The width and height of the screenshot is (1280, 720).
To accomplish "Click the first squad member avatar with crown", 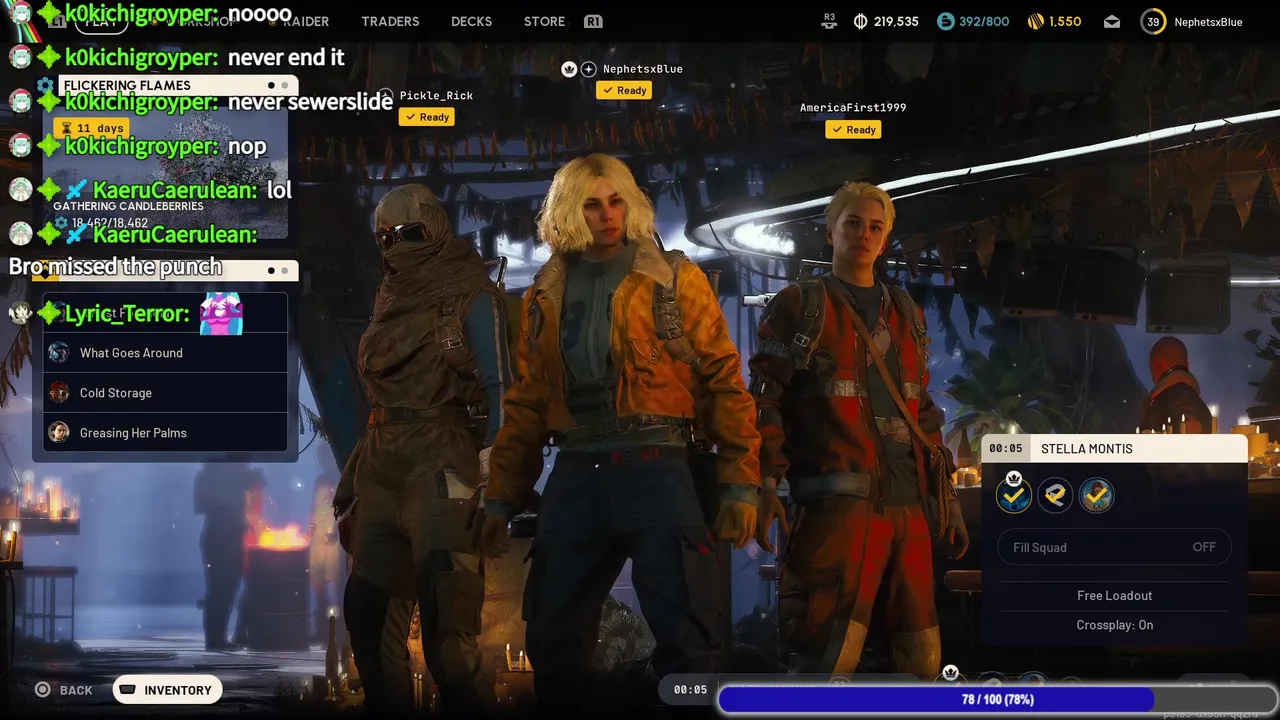I will pos(1014,495).
